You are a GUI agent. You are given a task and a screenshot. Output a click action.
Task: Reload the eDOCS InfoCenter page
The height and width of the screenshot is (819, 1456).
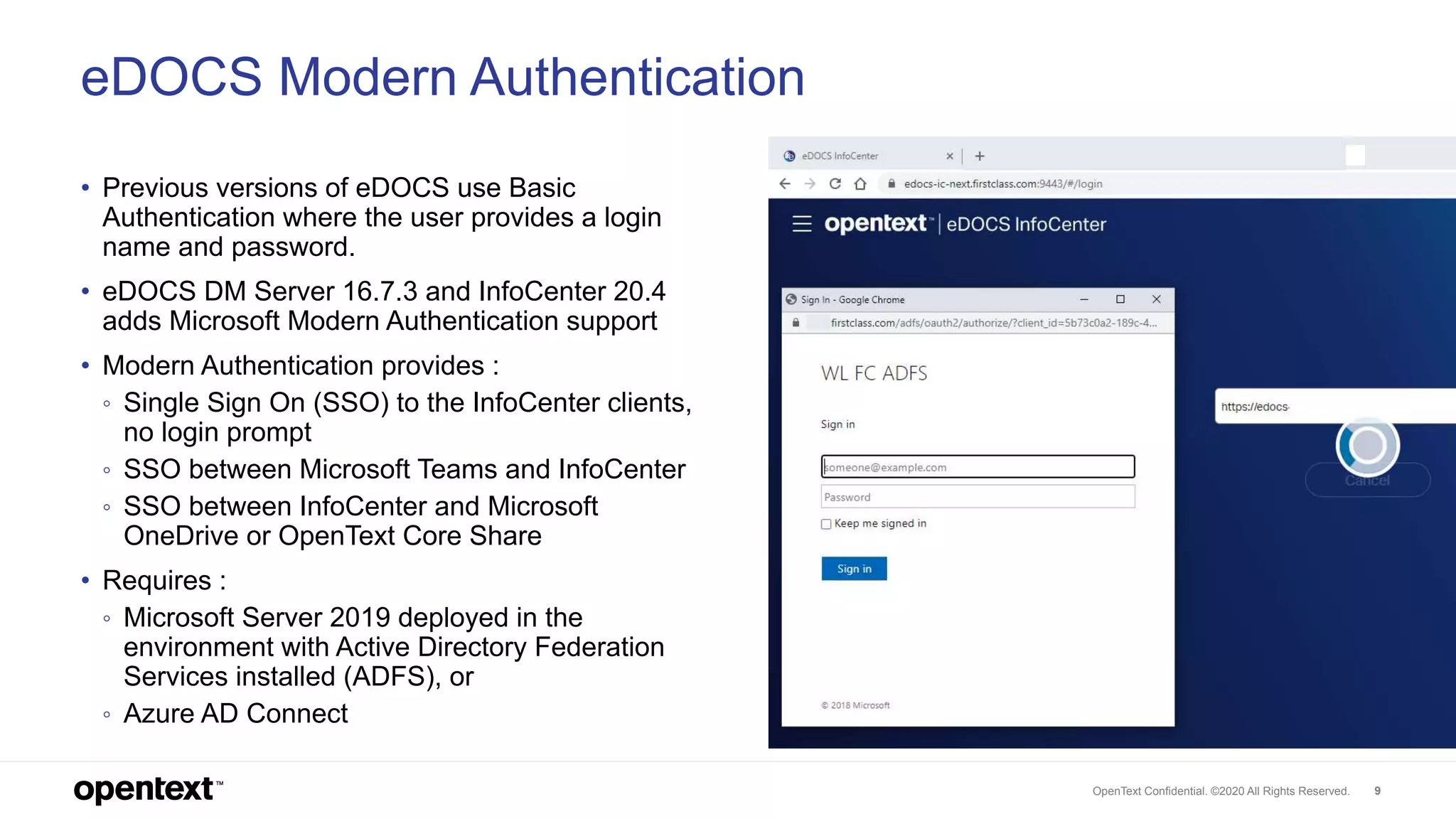point(835,183)
